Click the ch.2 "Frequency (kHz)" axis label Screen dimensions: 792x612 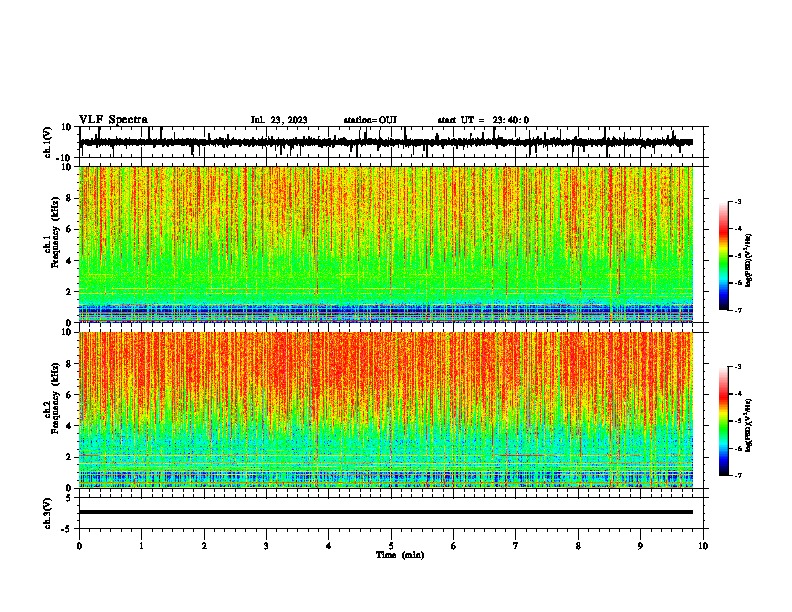tap(55, 399)
